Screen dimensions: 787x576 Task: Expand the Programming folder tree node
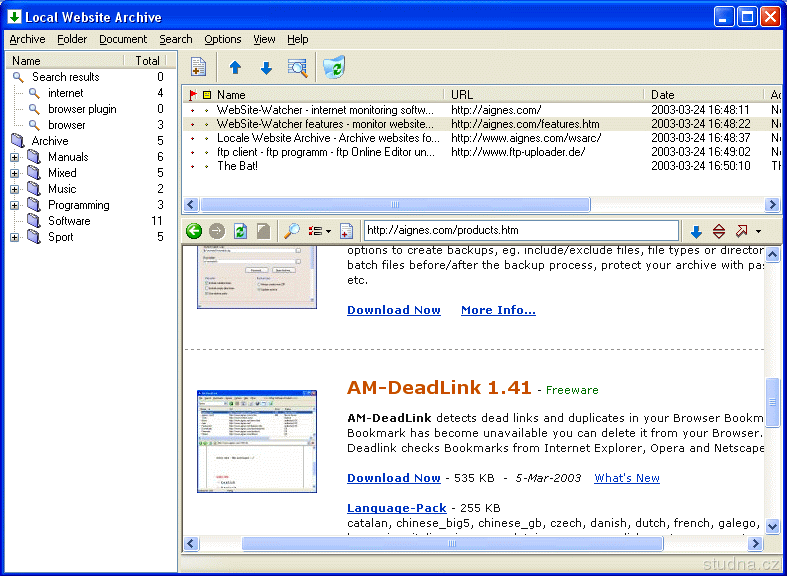click(x=14, y=205)
